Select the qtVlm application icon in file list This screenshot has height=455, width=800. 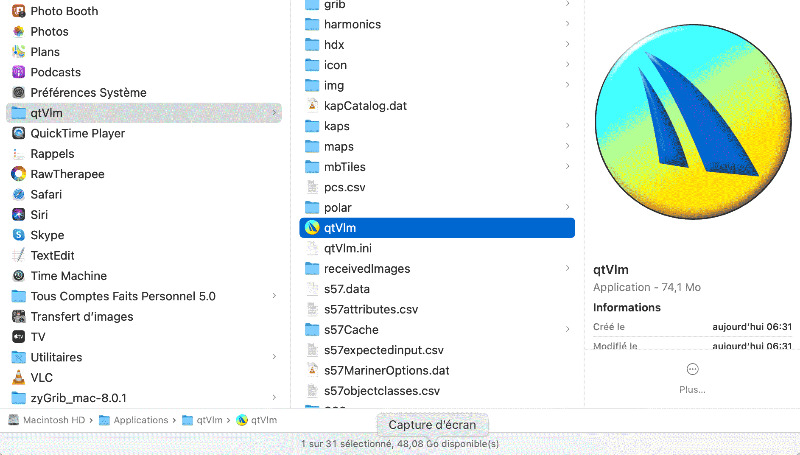click(x=312, y=228)
